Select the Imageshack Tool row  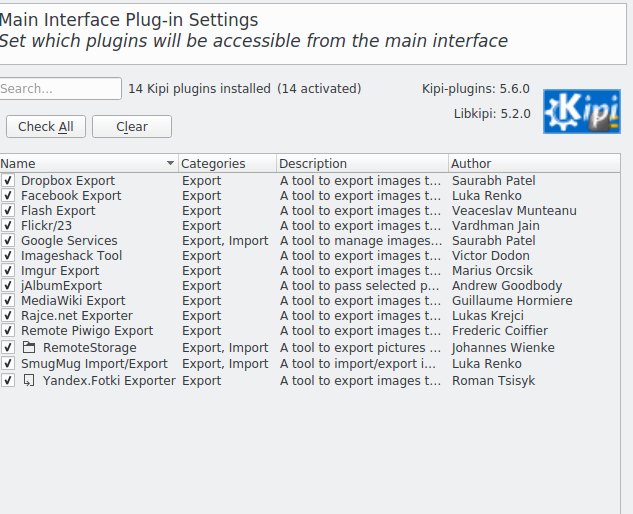pyautogui.click(x=71, y=256)
